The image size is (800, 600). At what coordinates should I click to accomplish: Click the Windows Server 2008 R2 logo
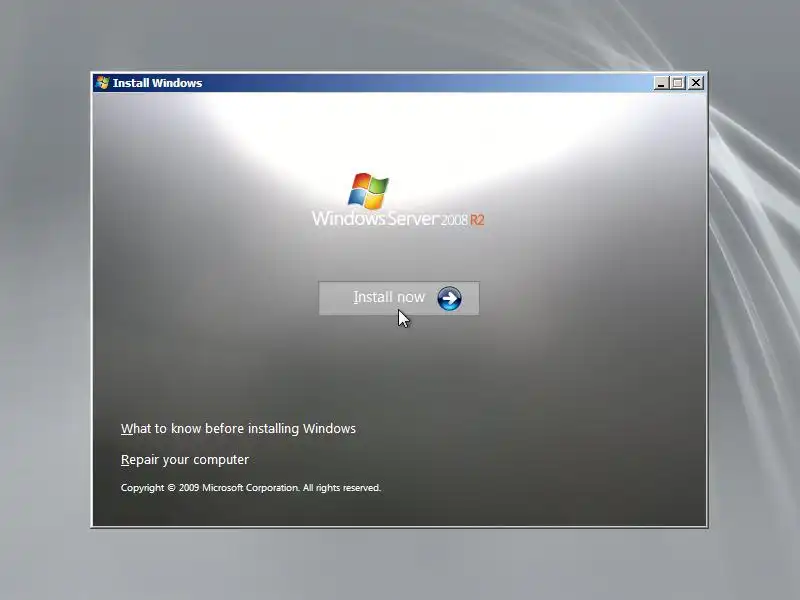pyautogui.click(x=398, y=200)
